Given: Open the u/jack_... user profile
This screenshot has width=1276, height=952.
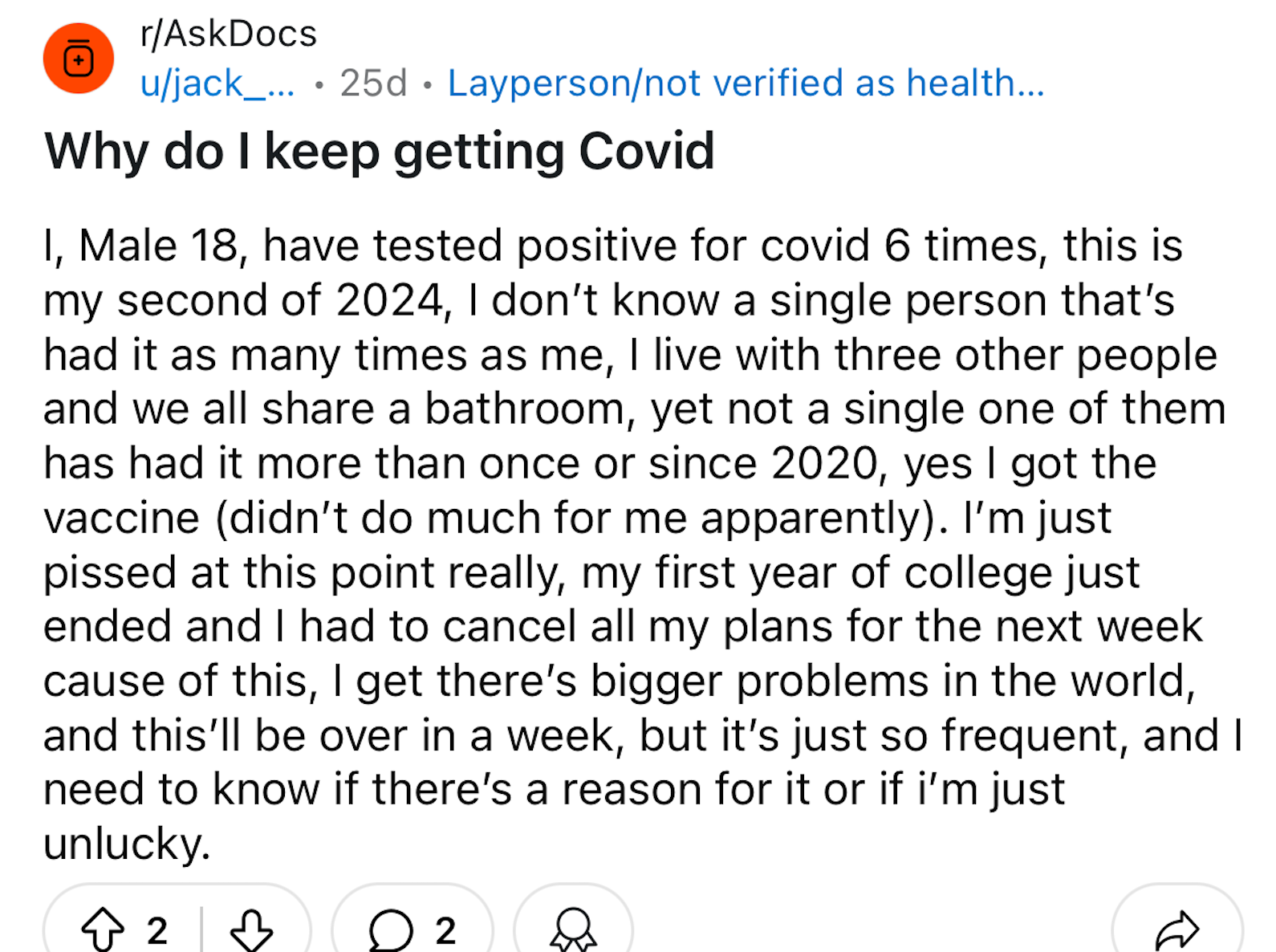Looking at the screenshot, I should pos(217,83).
